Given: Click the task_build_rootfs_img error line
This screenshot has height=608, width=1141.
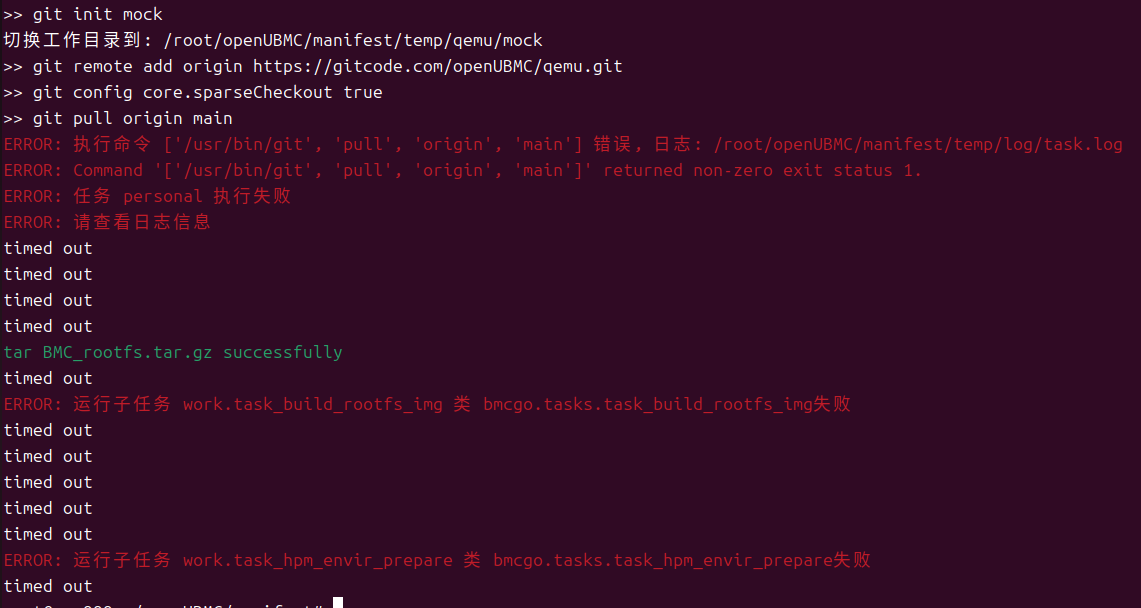Looking at the screenshot, I should pyautogui.click(x=427, y=404).
